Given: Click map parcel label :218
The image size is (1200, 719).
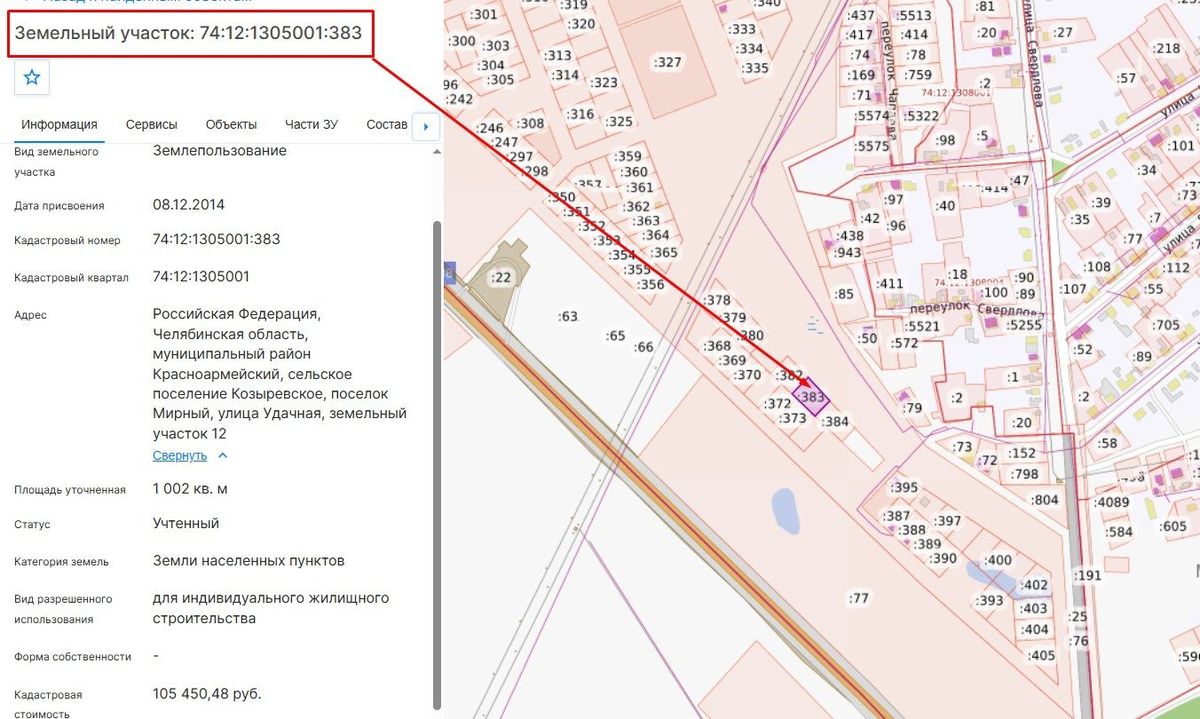Looking at the screenshot, I should pos(1167,49).
